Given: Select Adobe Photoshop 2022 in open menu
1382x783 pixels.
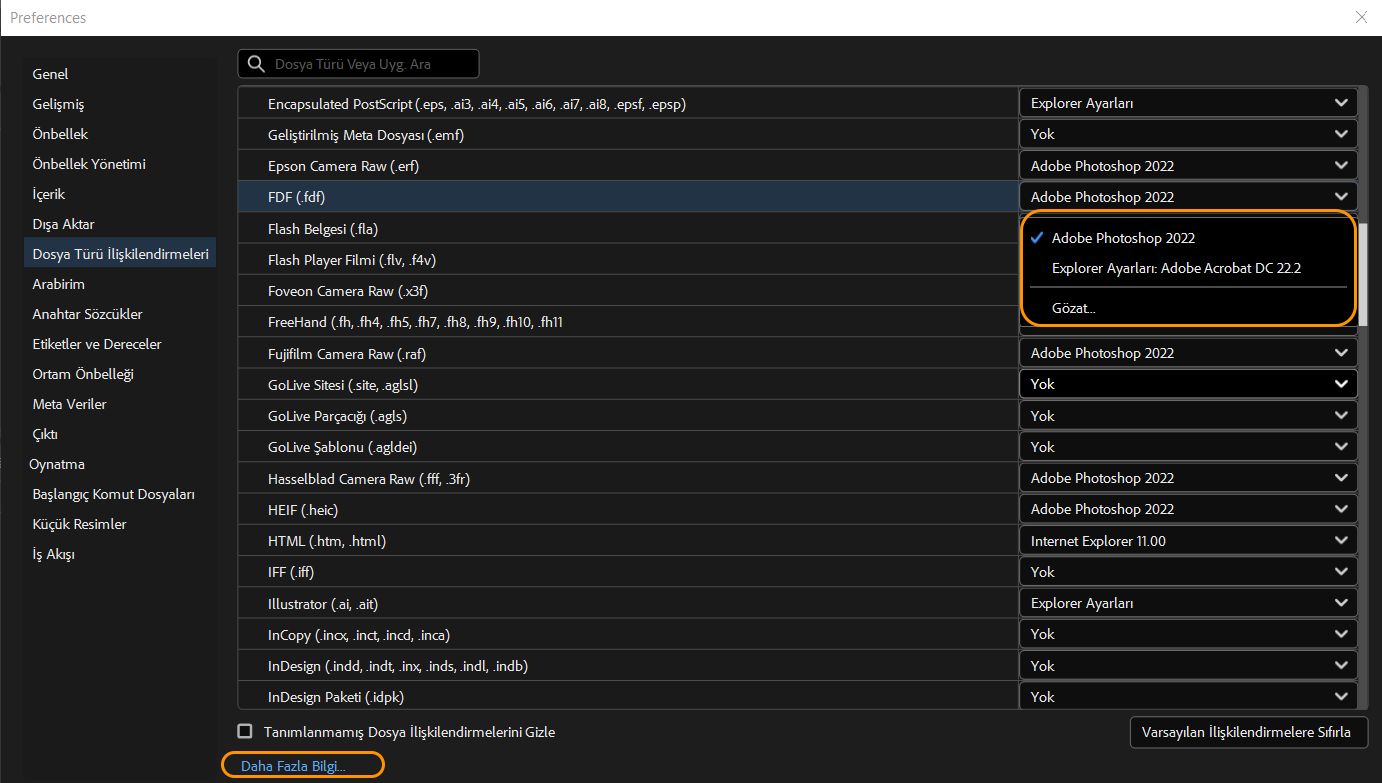Looking at the screenshot, I should [1123, 238].
